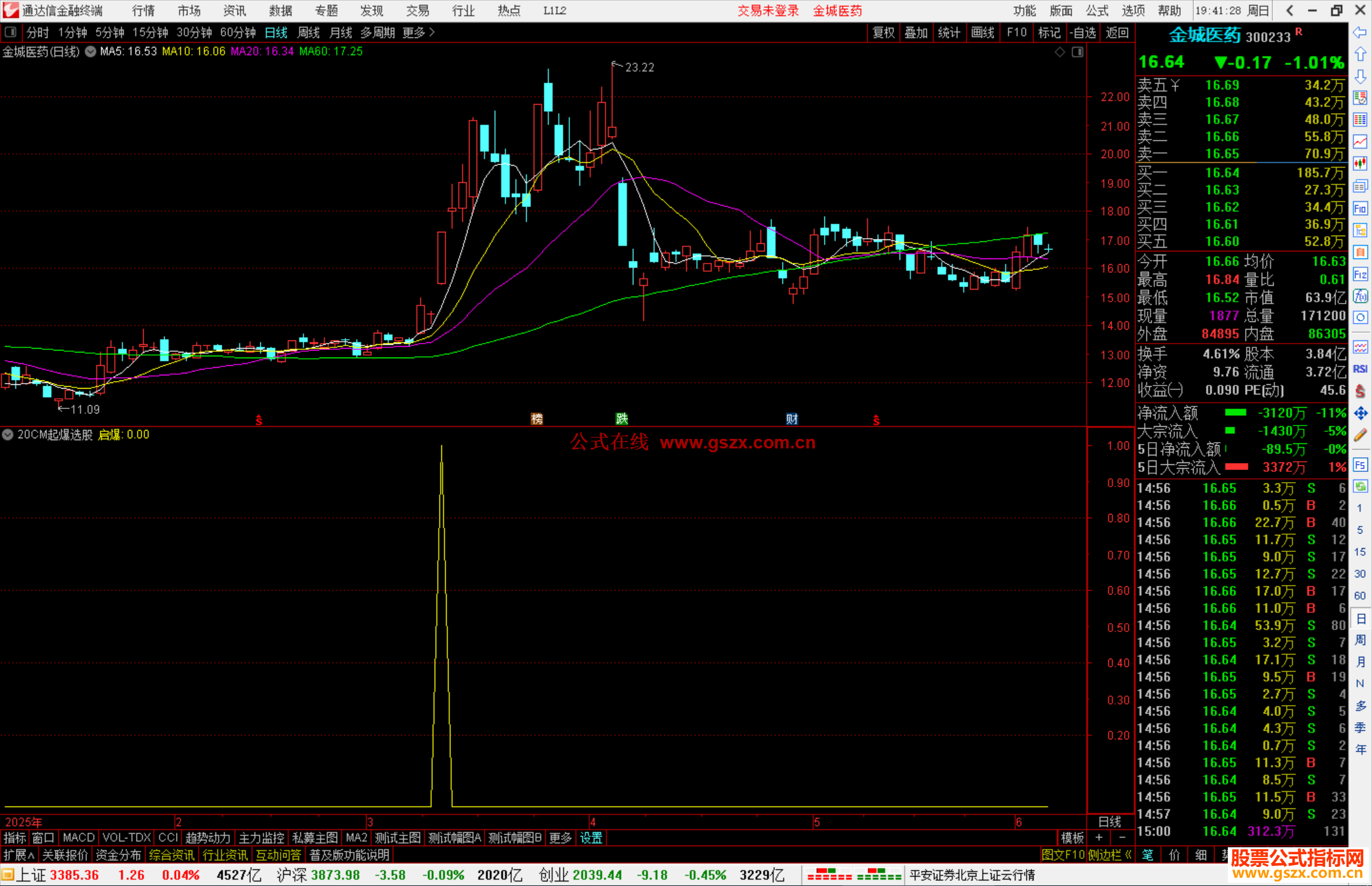
Task: Select 月线 monthly chart period
Action: [341, 32]
